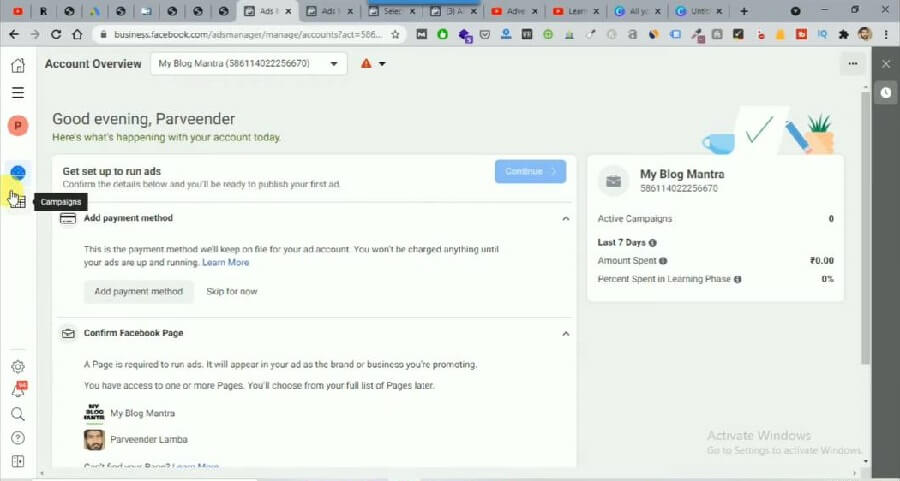This screenshot has width=900, height=481.
Task: Open the My Blog Mantra account dropdown
Action: pyautogui.click(x=248, y=64)
